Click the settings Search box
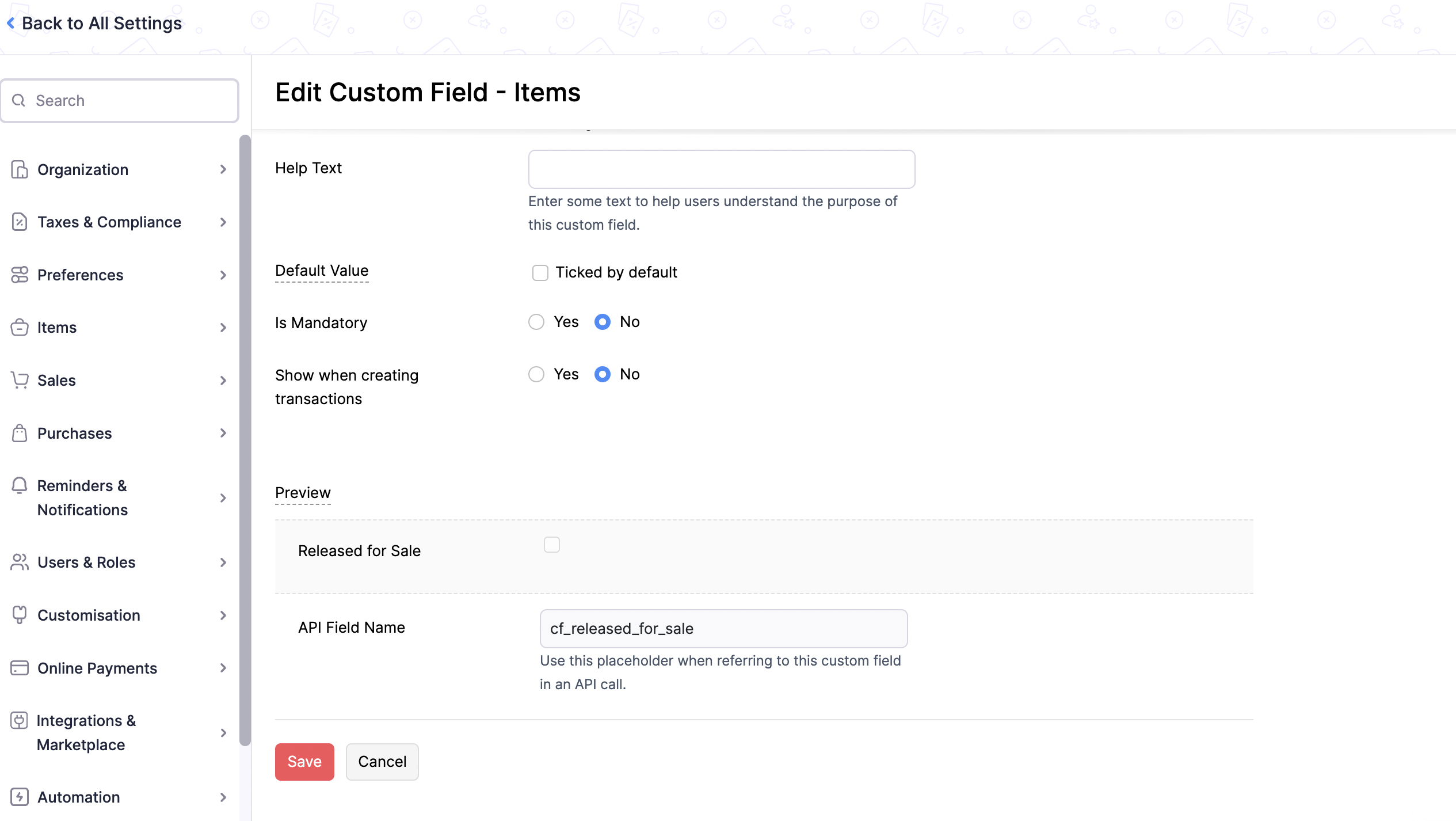 point(120,101)
